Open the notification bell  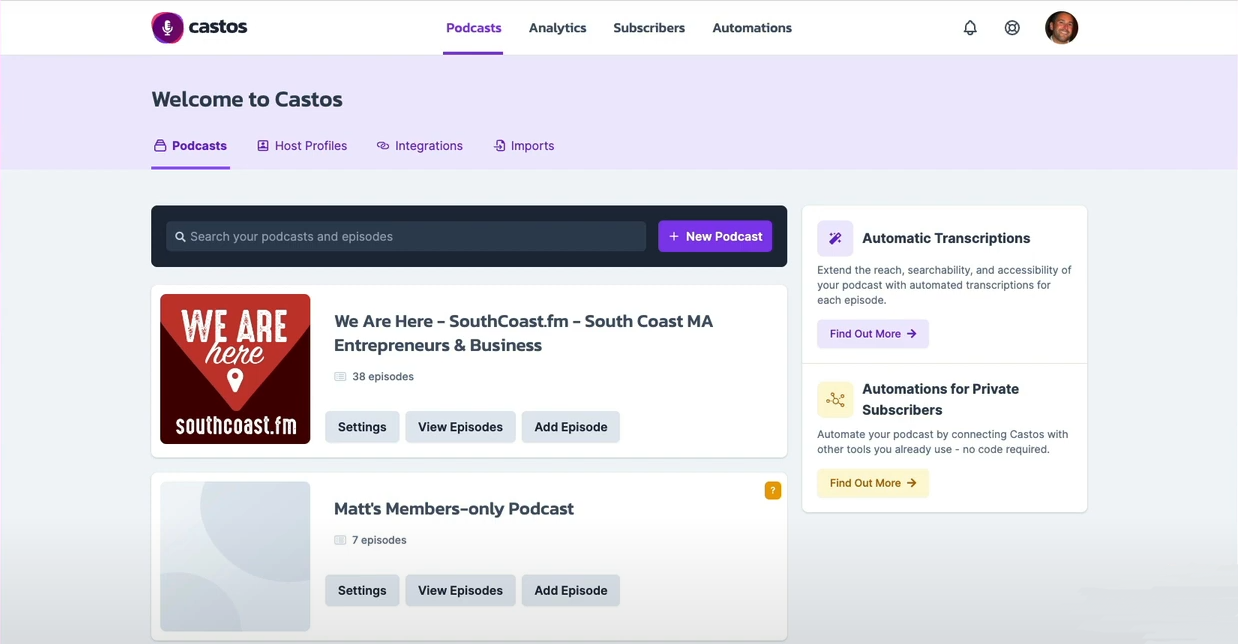tap(969, 27)
